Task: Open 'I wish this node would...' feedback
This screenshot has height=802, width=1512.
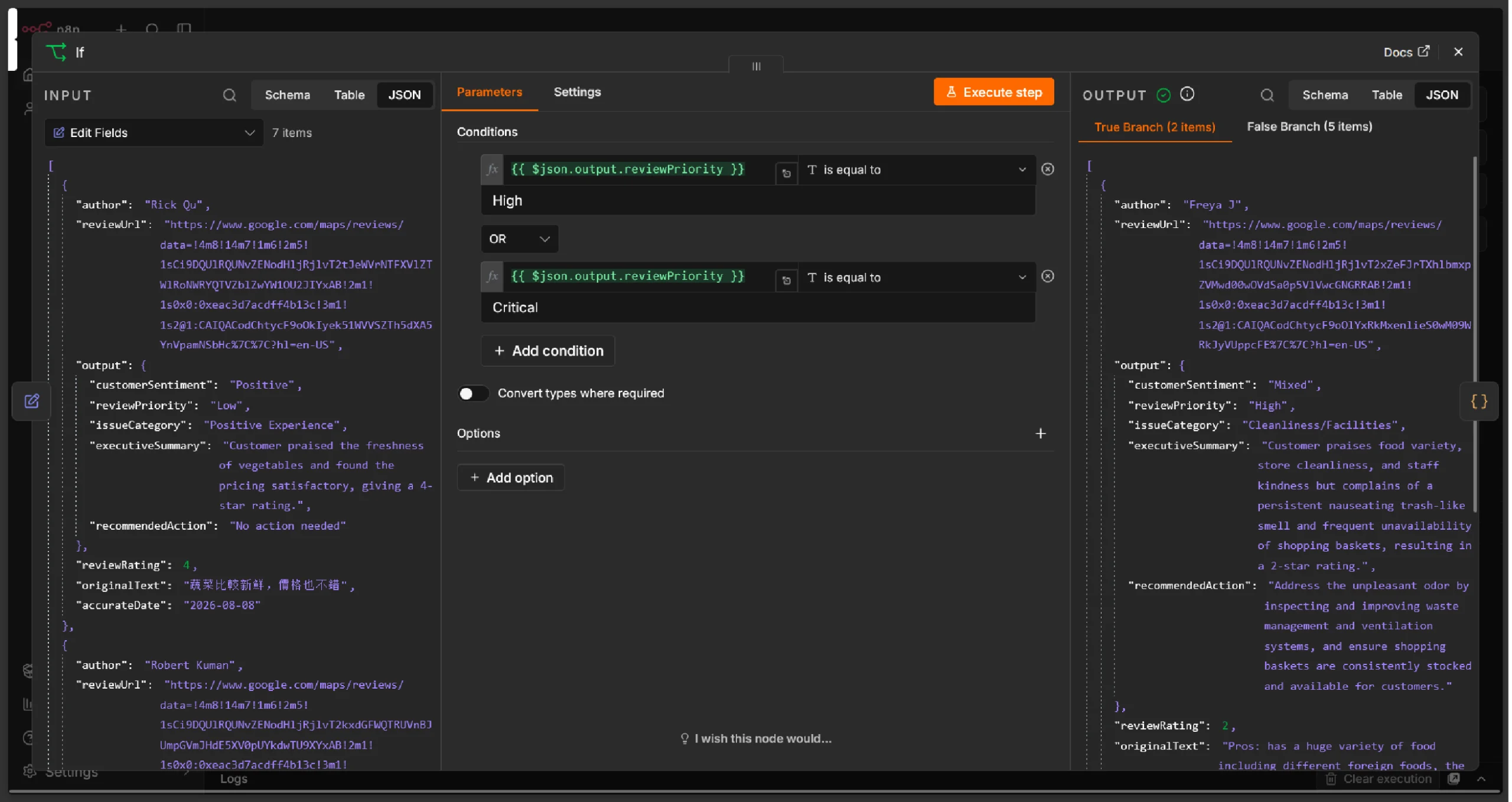Action: pyautogui.click(x=756, y=739)
